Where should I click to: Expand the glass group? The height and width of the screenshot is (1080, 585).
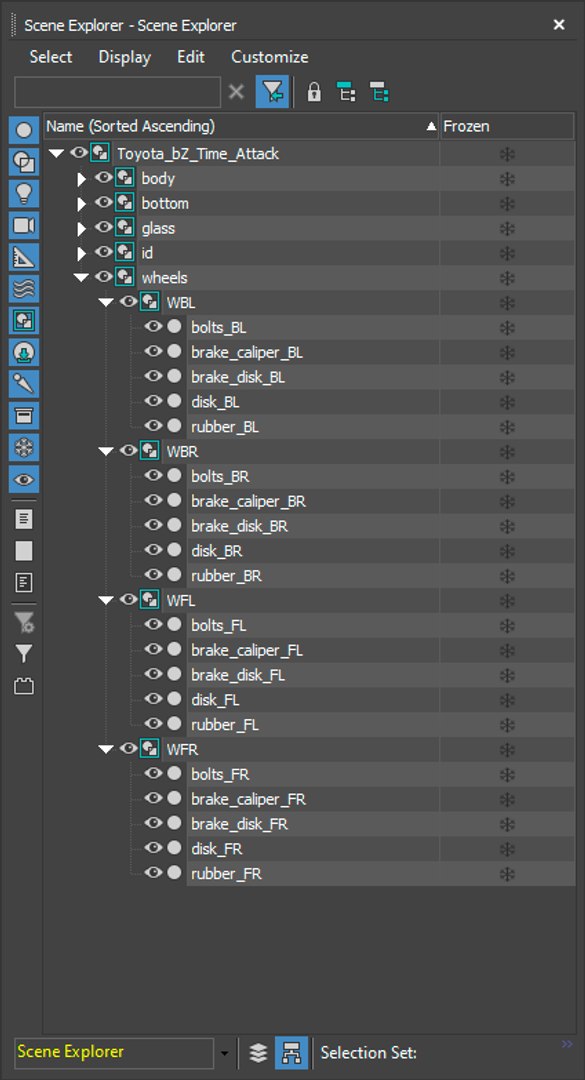(81, 229)
